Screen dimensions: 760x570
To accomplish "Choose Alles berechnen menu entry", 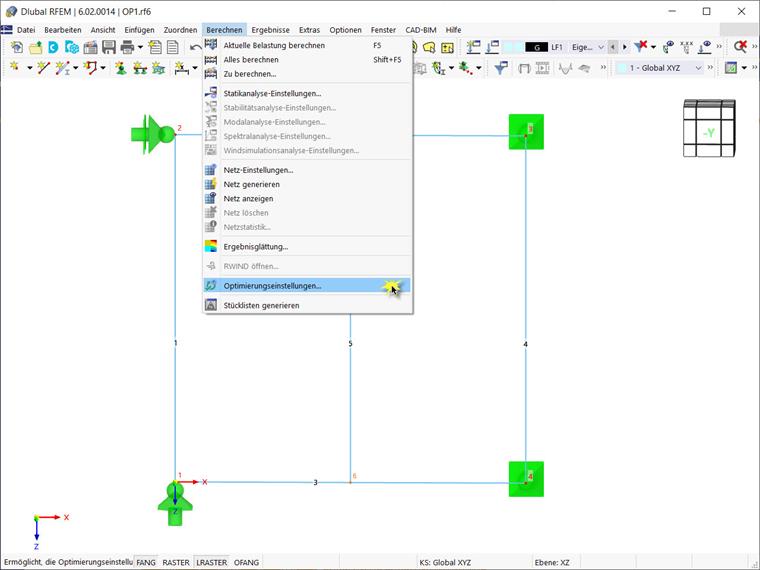I will 307,60.
